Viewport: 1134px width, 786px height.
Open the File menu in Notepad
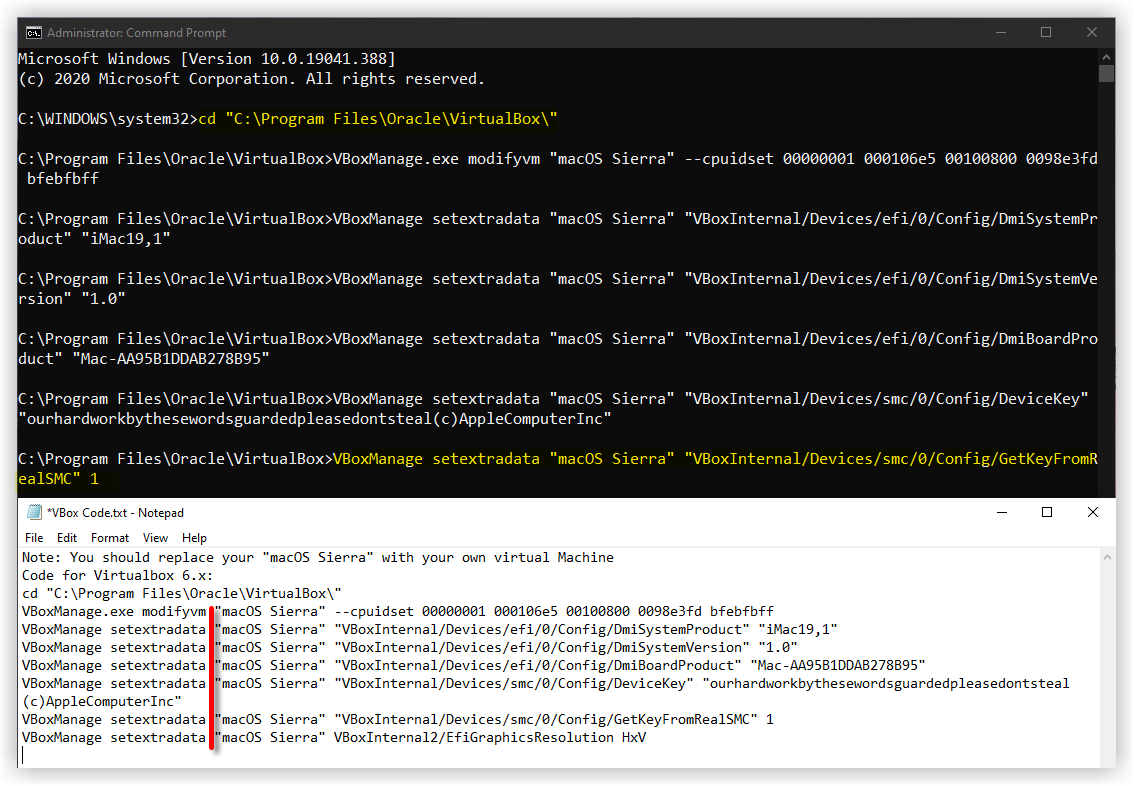point(34,537)
